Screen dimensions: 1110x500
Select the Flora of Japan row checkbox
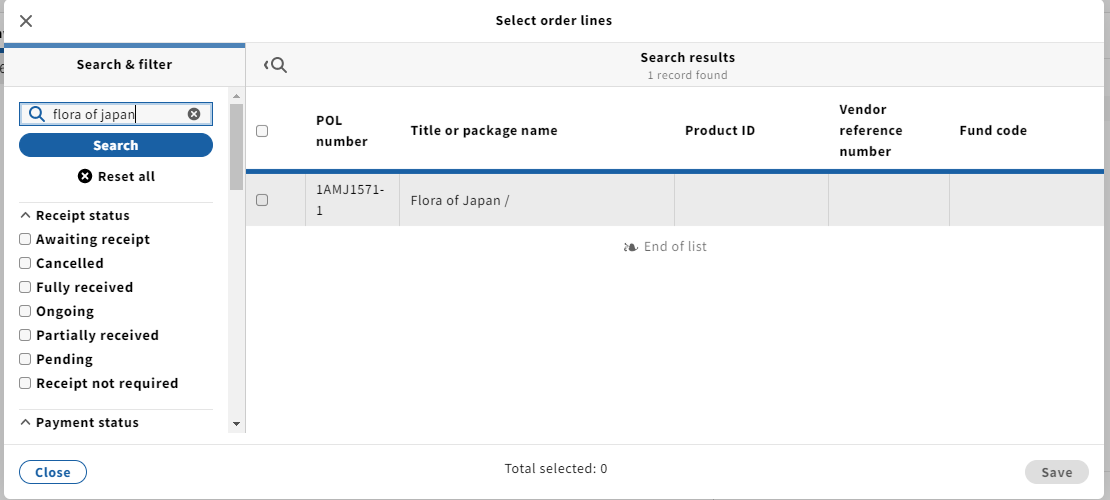262,200
